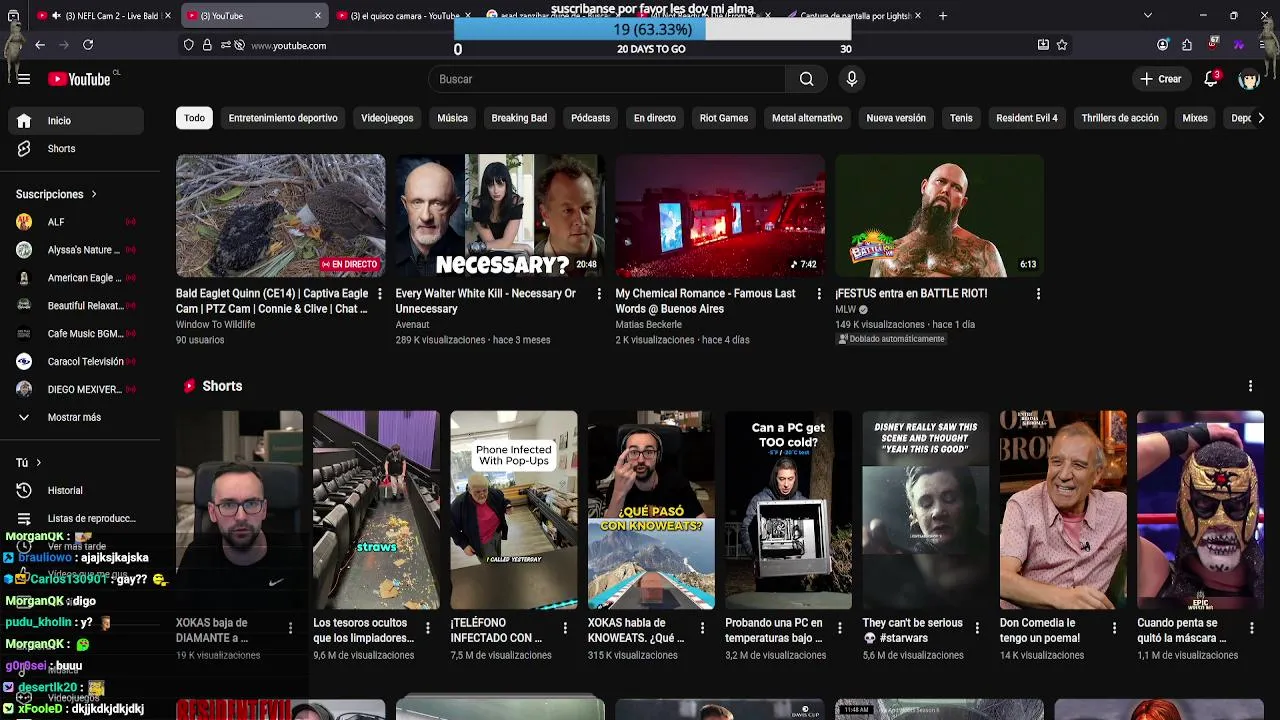The height and width of the screenshot is (720, 1280).
Task: Close the YouTube browser tab
Action: pos(318,16)
